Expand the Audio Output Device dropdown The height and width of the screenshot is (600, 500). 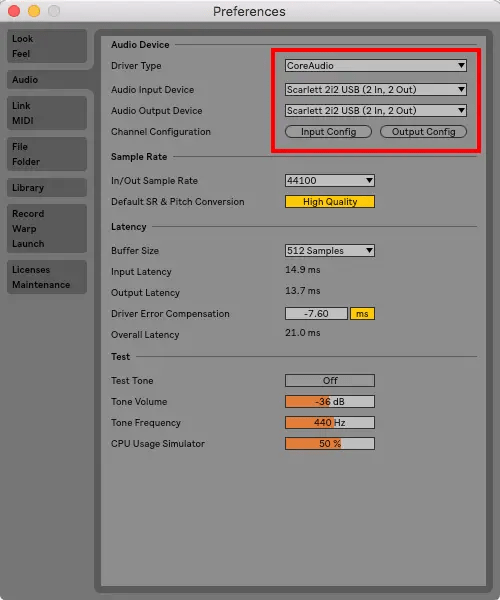[x=376, y=111]
